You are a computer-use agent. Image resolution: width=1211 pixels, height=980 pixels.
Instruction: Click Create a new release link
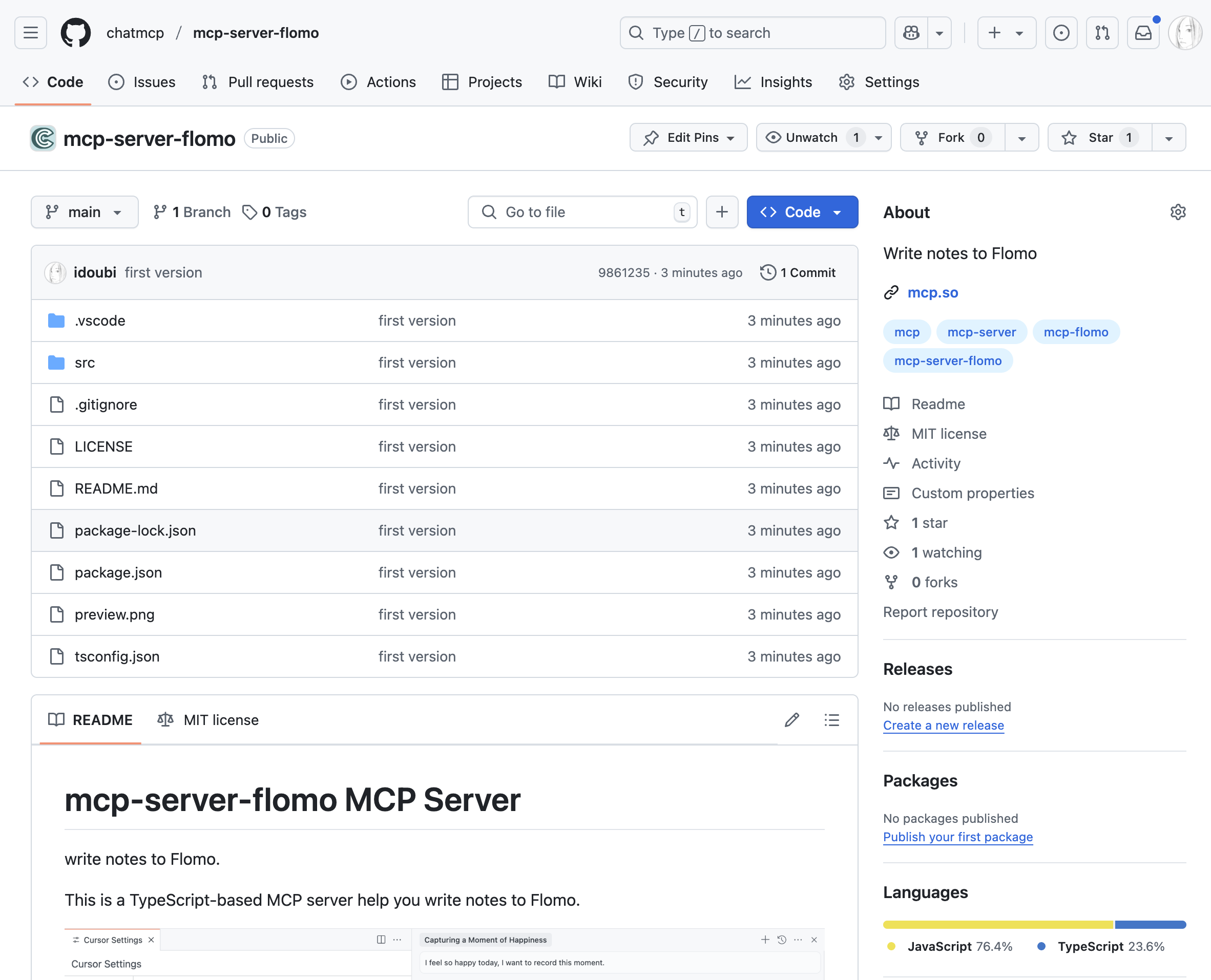tap(943, 726)
